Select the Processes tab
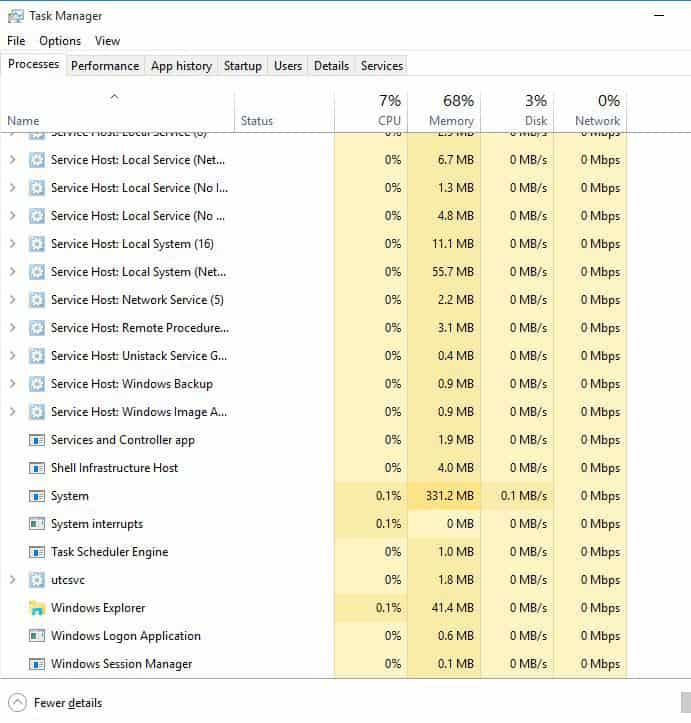691x723 pixels. point(34,65)
